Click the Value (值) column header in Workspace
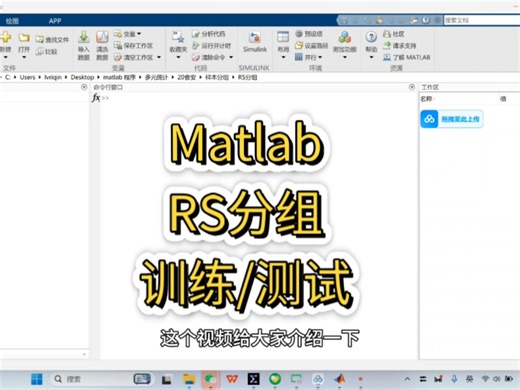This screenshot has width=520, height=390. point(503,99)
